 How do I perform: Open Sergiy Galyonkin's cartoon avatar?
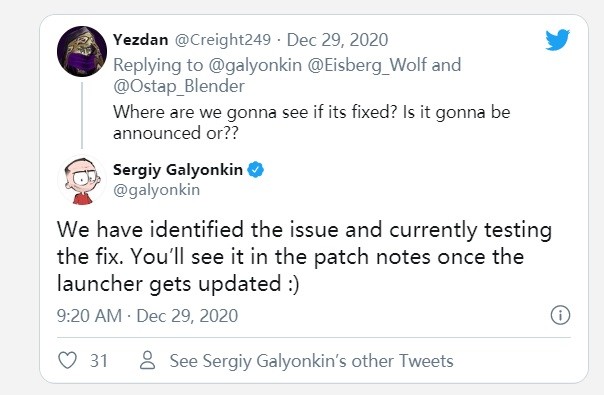82,180
